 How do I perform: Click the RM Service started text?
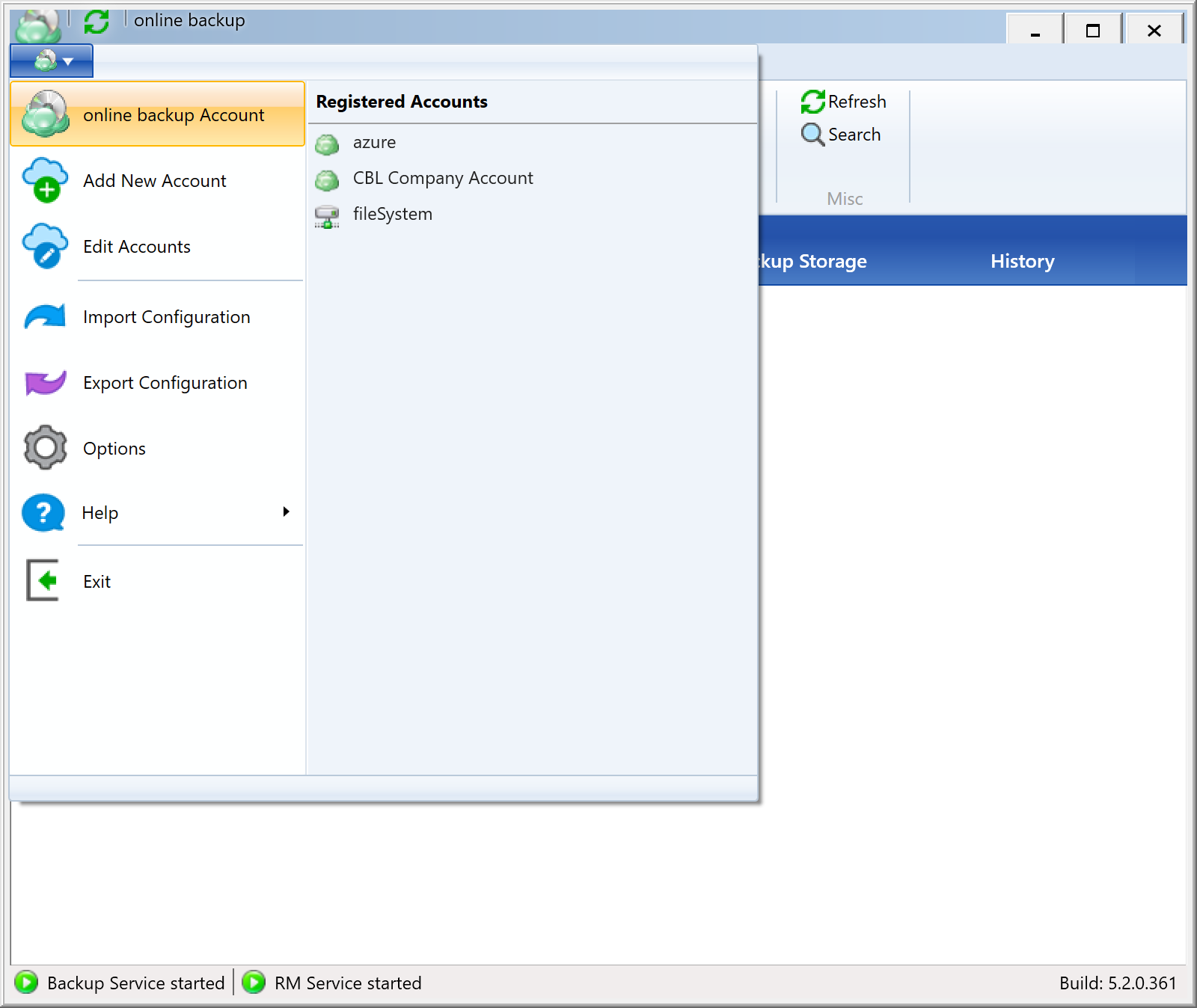pyautogui.click(x=348, y=983)
